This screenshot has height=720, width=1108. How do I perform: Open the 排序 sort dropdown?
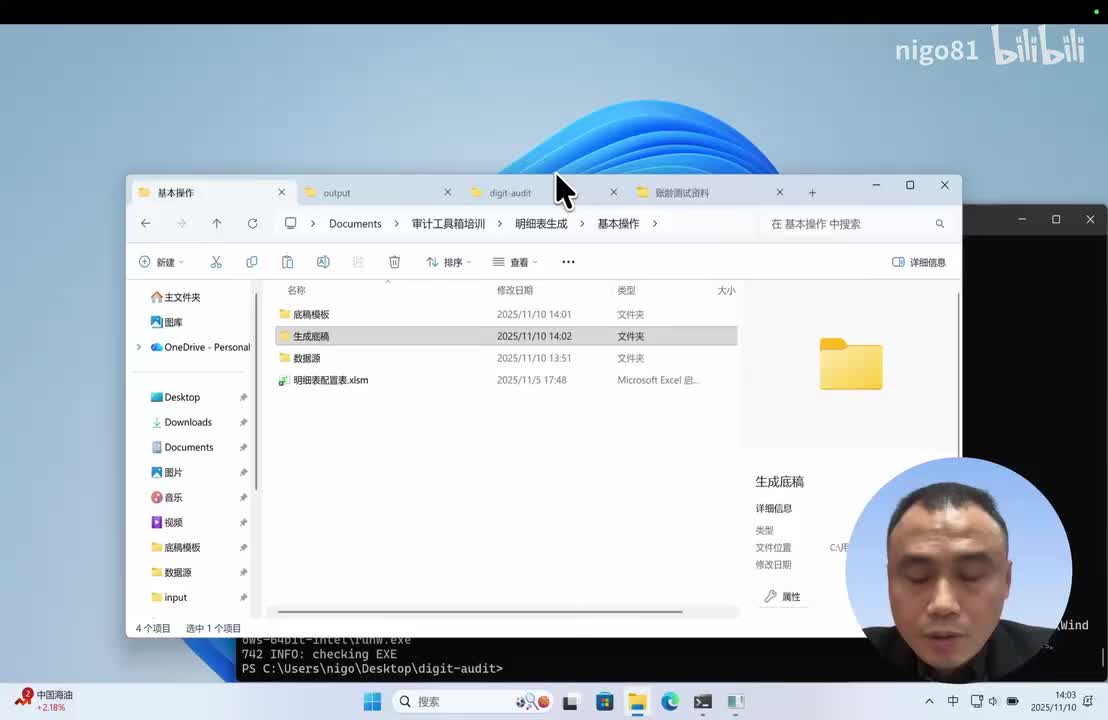coord(449,262)
